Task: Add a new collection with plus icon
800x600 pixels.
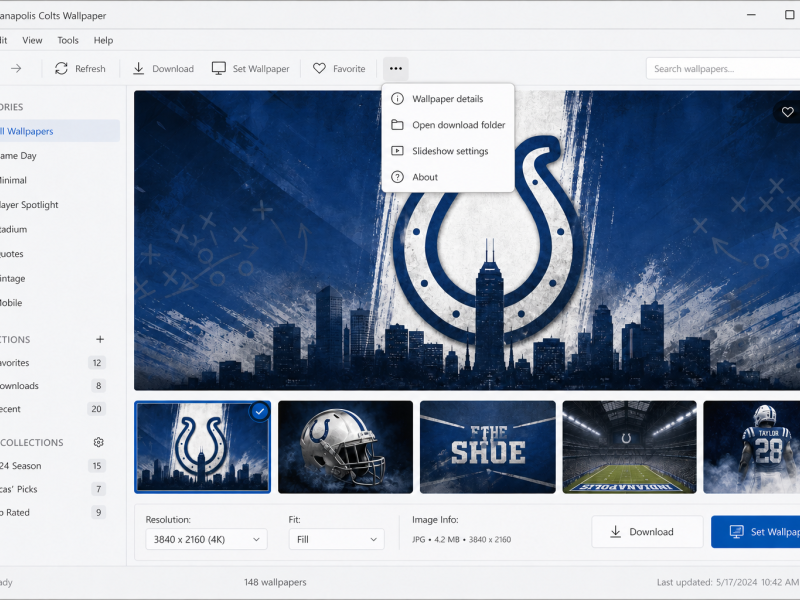Action: [x=100, y=339]
